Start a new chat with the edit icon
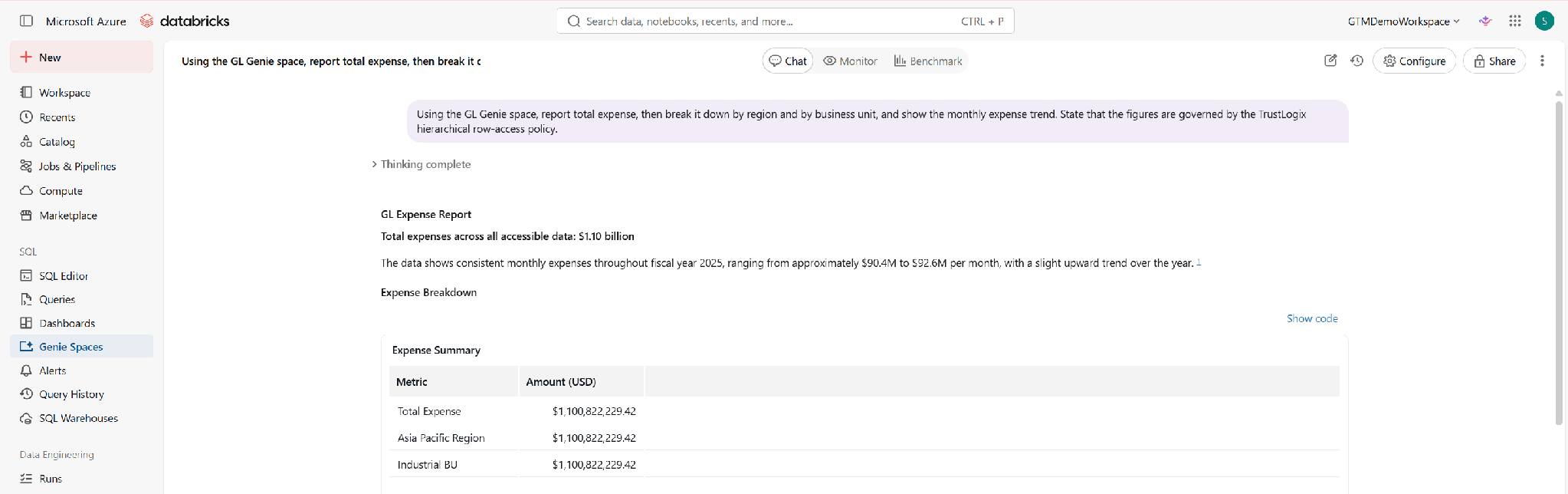1568x494 pixels. click(1330, 61)
